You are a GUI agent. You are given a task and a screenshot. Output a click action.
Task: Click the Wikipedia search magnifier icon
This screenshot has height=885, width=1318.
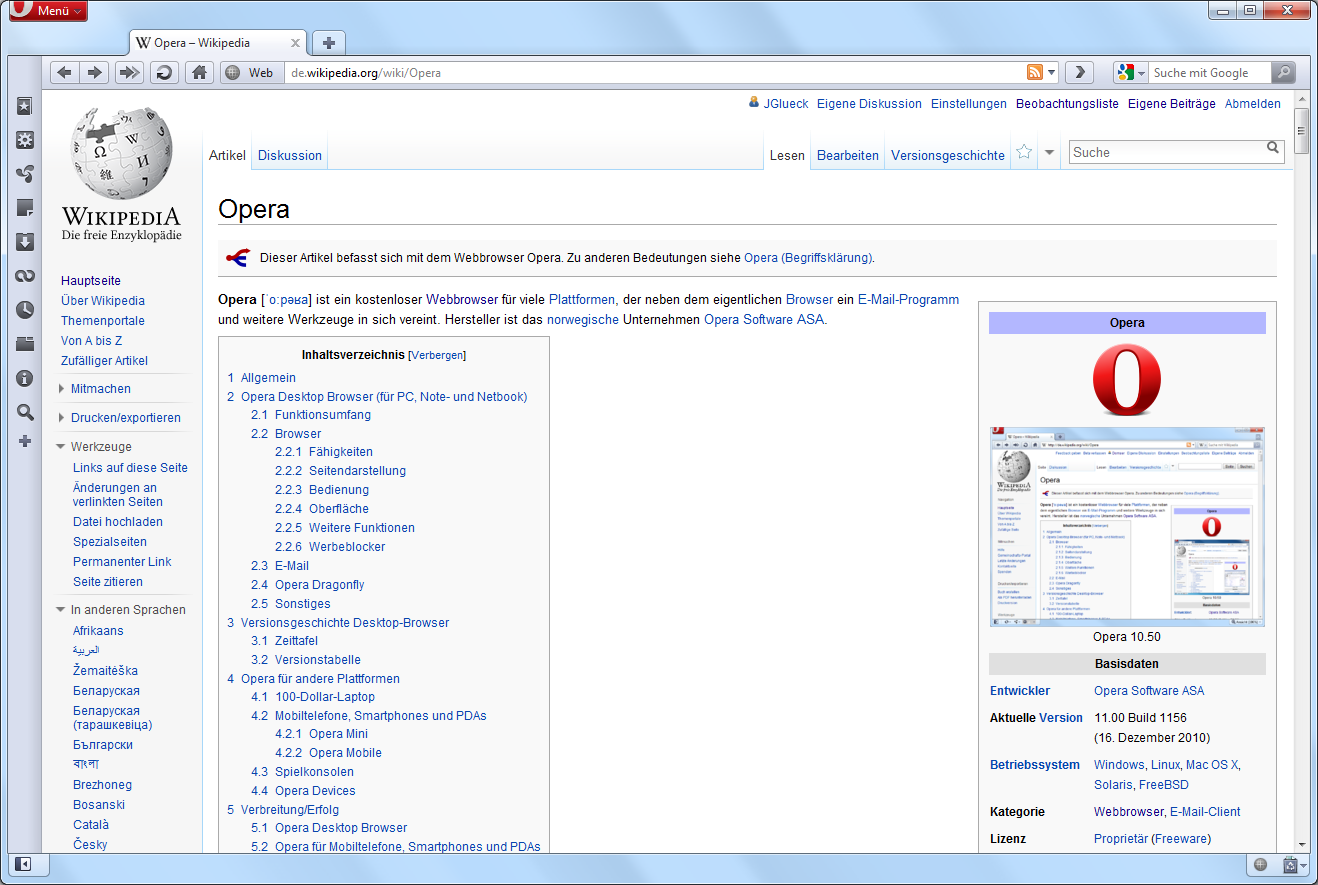pyautogui.click(x=1273, y=148)
